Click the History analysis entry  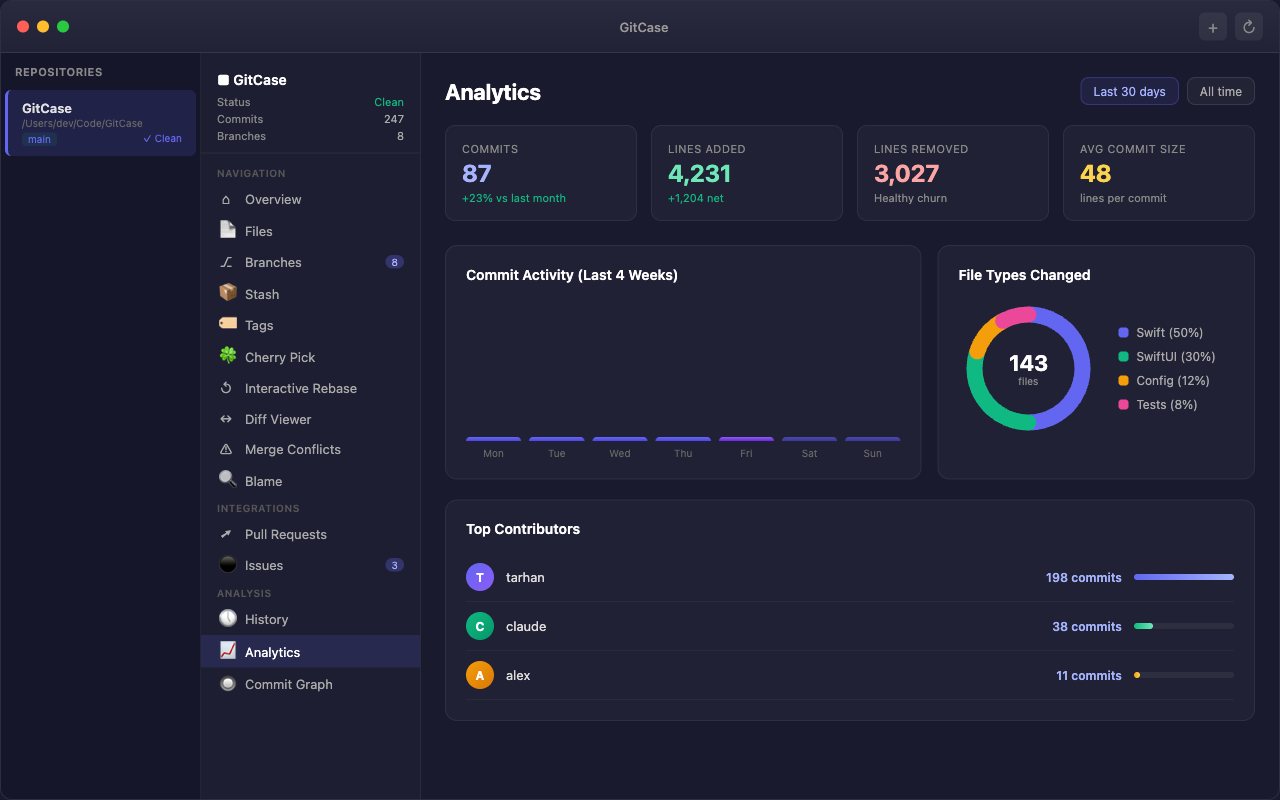pyautogui.click(x=267, y=619)
